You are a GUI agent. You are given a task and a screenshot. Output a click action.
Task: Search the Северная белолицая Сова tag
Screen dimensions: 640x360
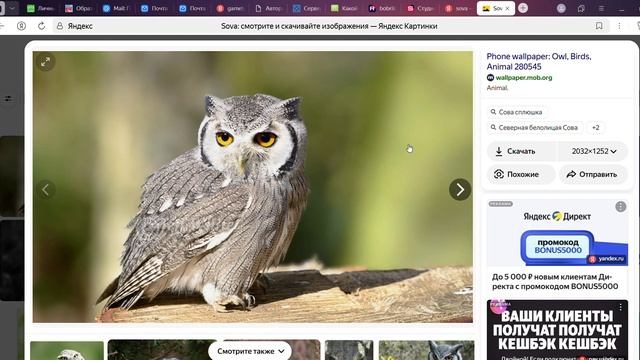(x=534, y=128)
